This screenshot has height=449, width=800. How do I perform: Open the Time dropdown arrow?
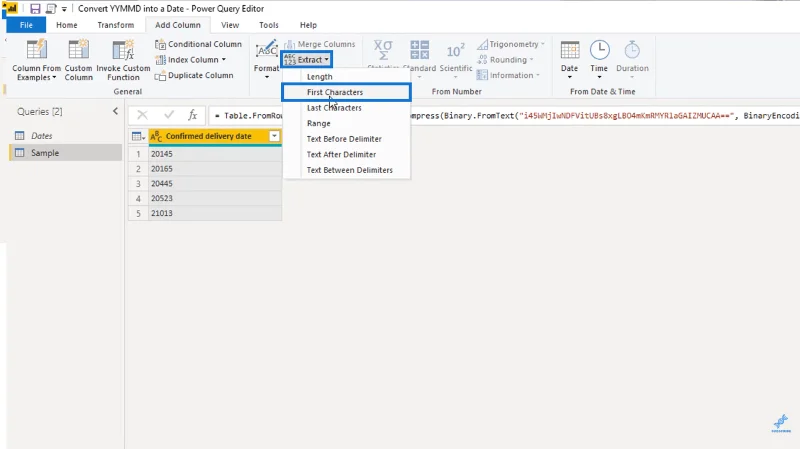click(x=599, y=78)
